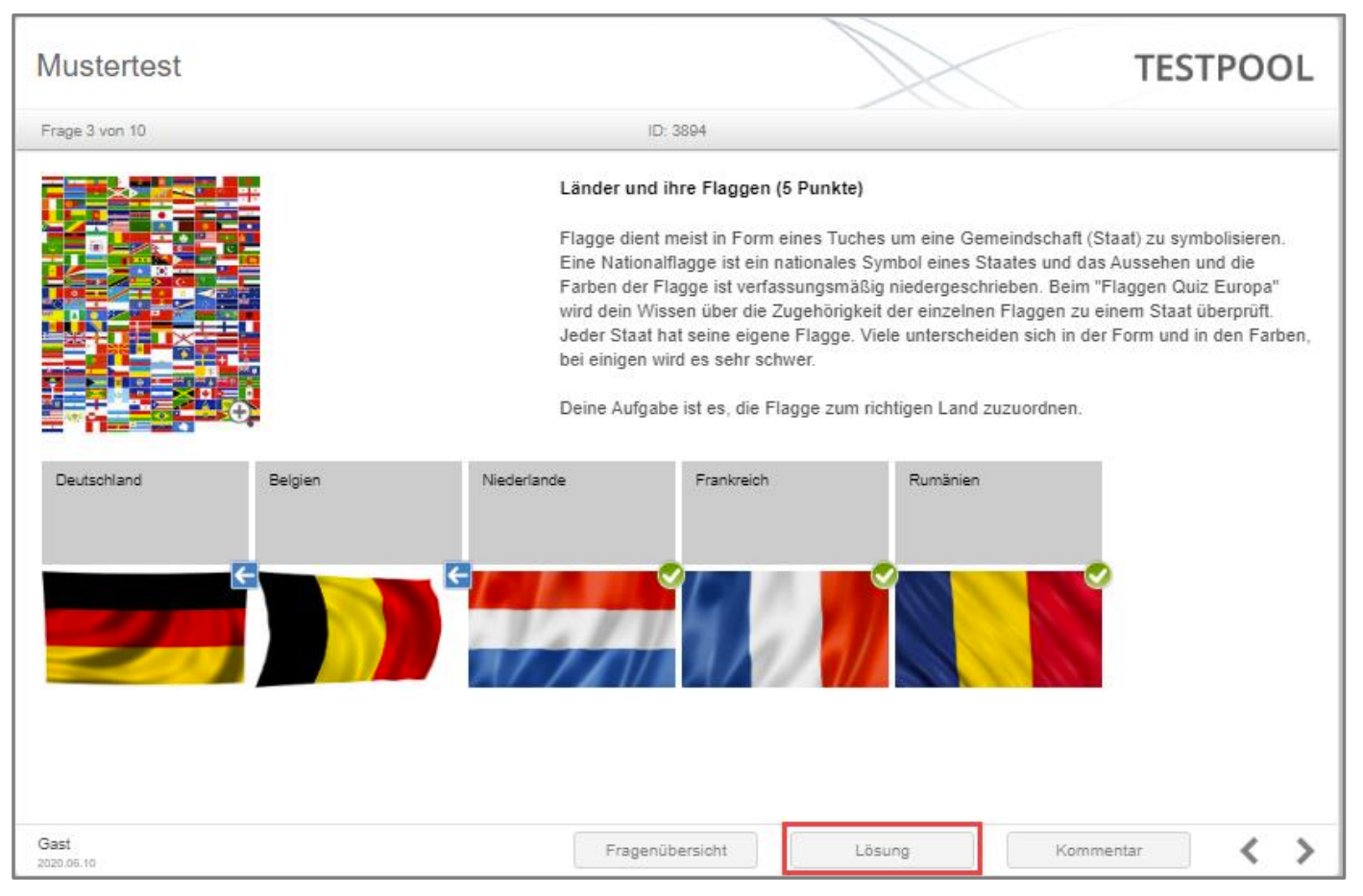Go to the next question arrow
Screen dimensions: 1363x896
pyautogui.click(x=1304, y=851)
